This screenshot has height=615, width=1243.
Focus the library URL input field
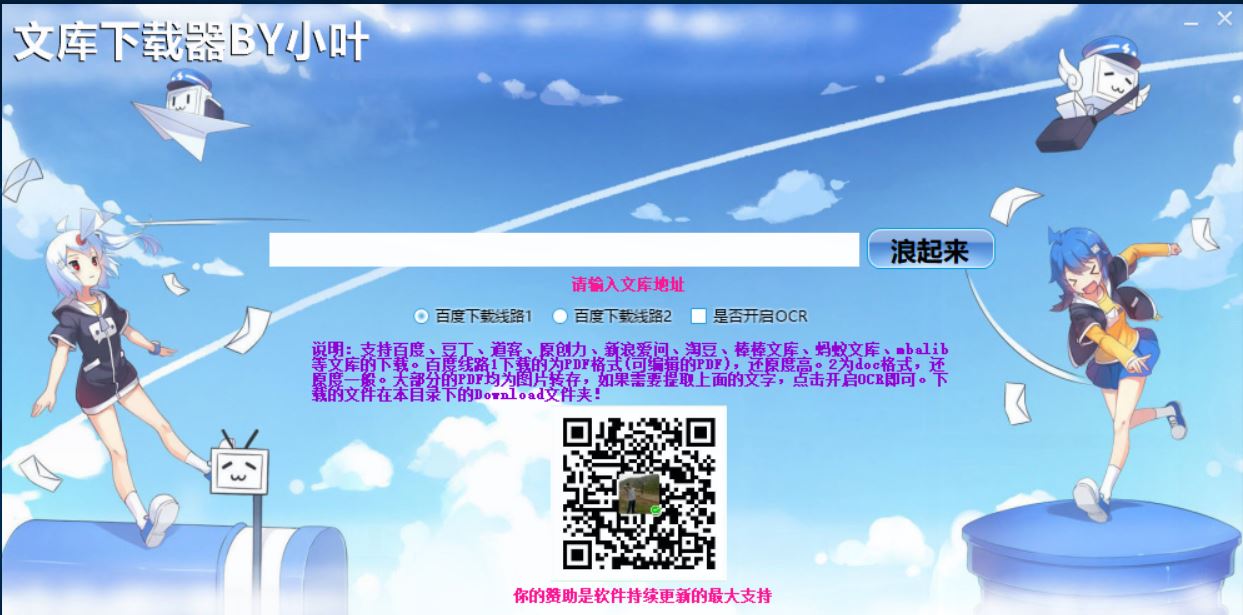[x=564, y=250]
